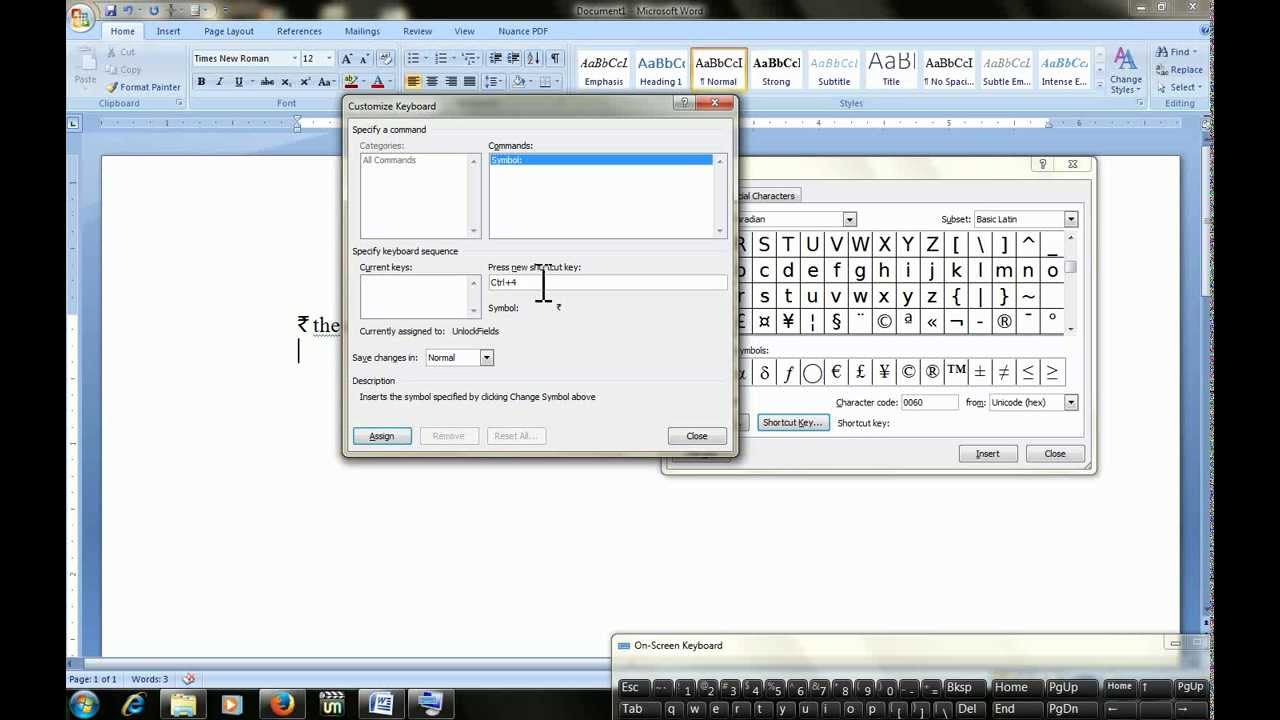1280x720 pixels.
Task: Open Internet Explorer from the taskbar
Action: [133, 704]
